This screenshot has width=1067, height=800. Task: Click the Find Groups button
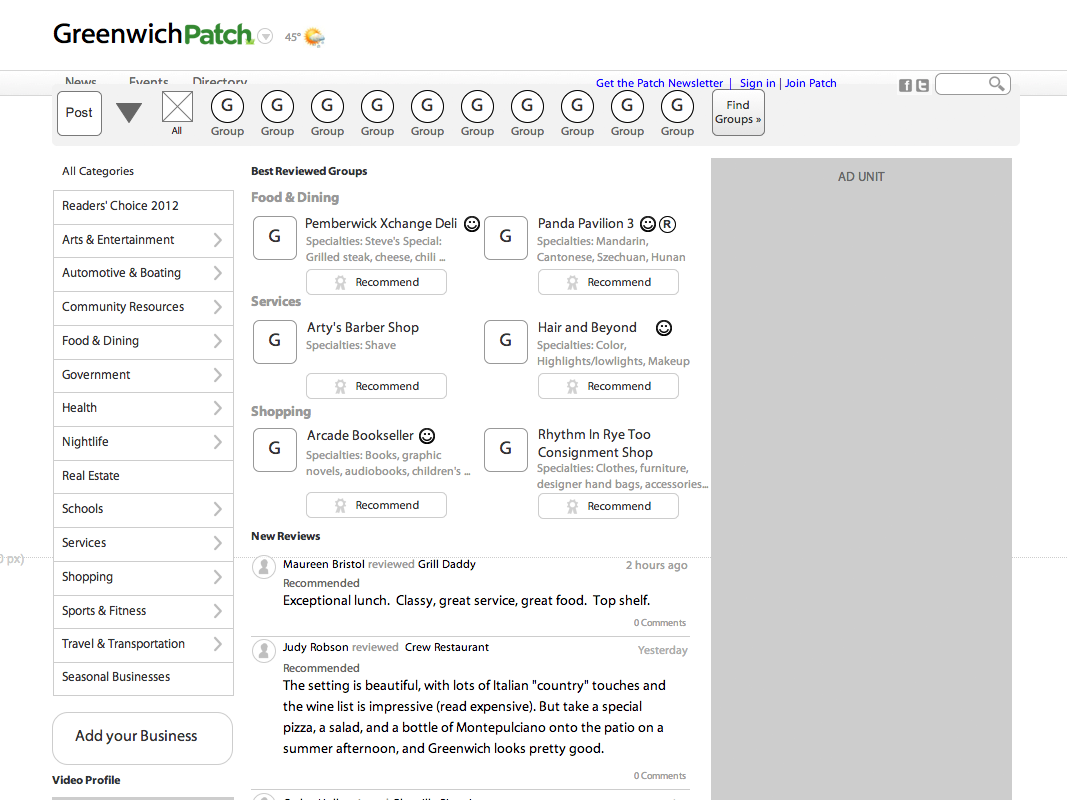click(738, 113)
